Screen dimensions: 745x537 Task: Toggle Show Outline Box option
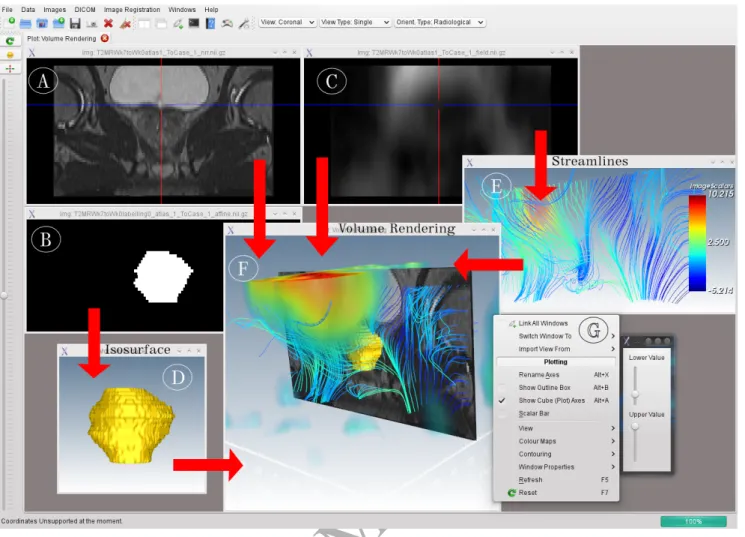[x=556, y=388]
